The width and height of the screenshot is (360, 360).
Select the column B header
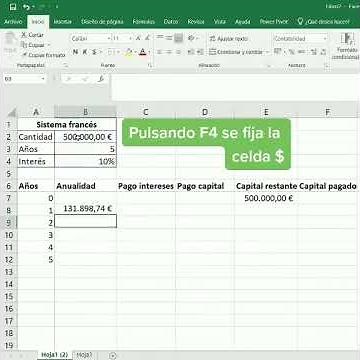click(x=86, y=112)
